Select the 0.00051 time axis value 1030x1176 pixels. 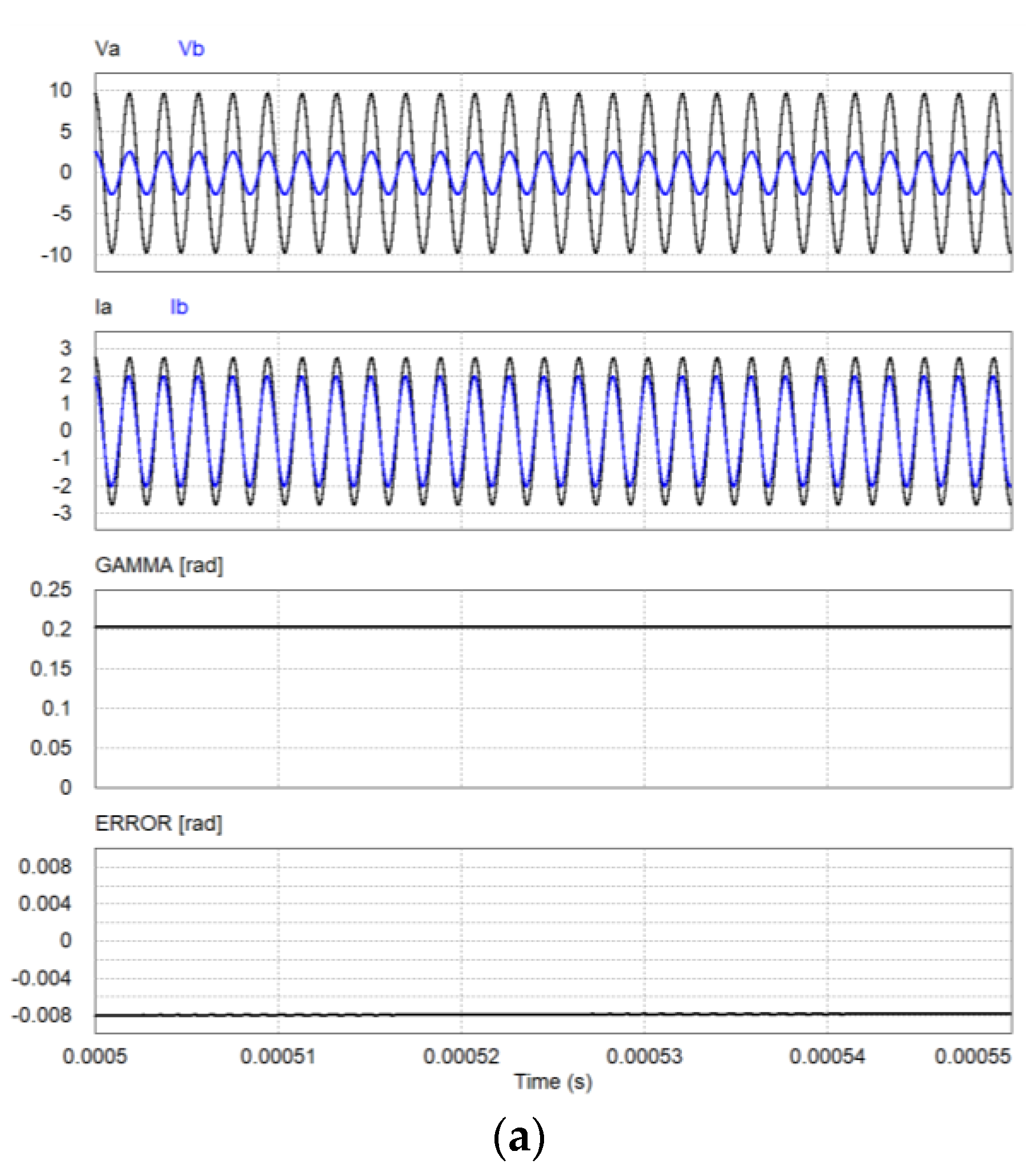coord(278,1056)
